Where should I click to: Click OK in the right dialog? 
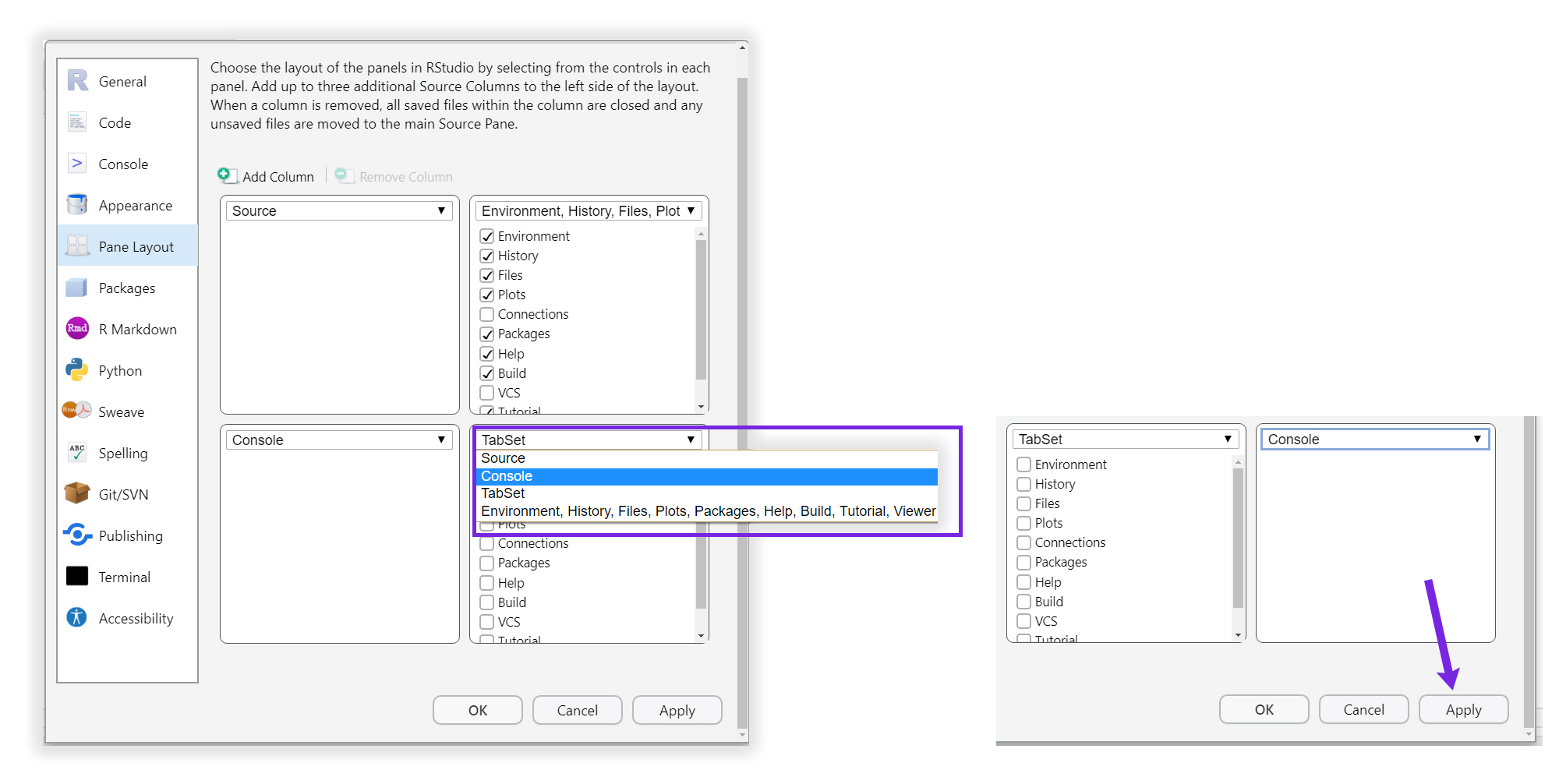click(1264, 709)
